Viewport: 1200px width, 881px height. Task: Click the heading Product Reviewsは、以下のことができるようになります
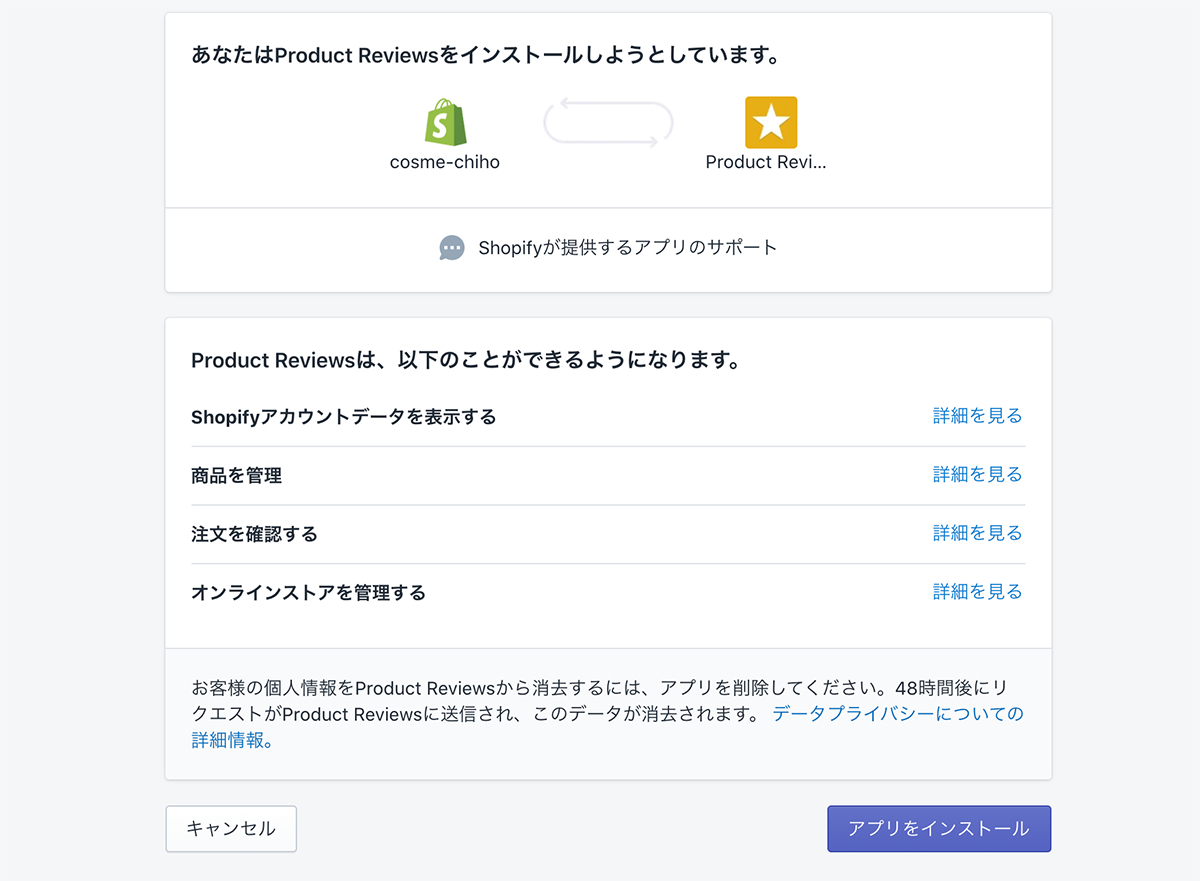tap(466, 360)
